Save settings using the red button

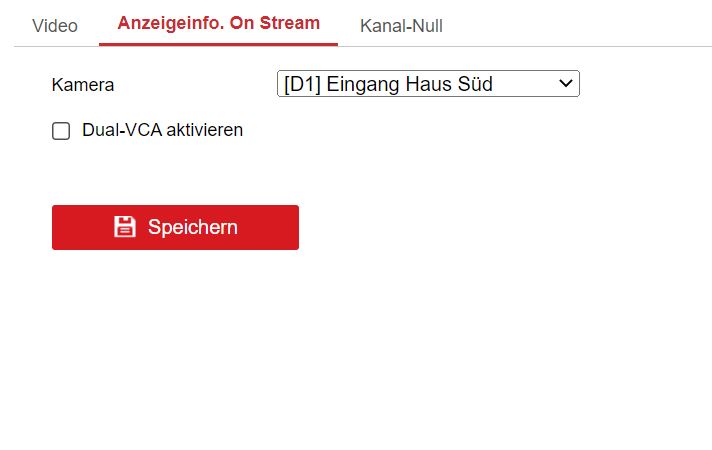(x=175, y=227)
